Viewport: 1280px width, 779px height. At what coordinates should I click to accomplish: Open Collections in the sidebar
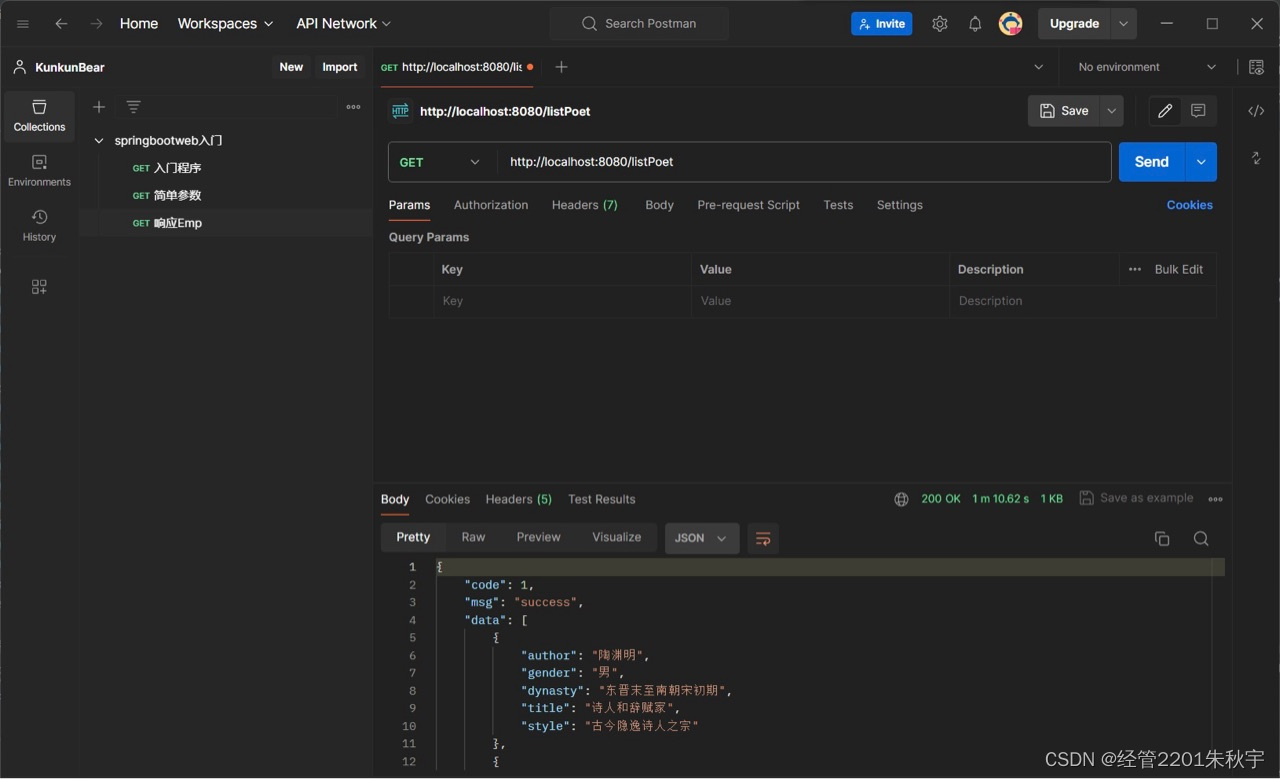(39, 116)
